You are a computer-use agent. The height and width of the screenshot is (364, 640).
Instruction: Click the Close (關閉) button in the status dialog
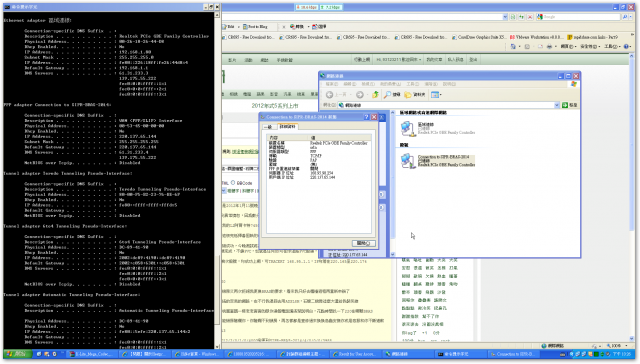coord(363,243)
